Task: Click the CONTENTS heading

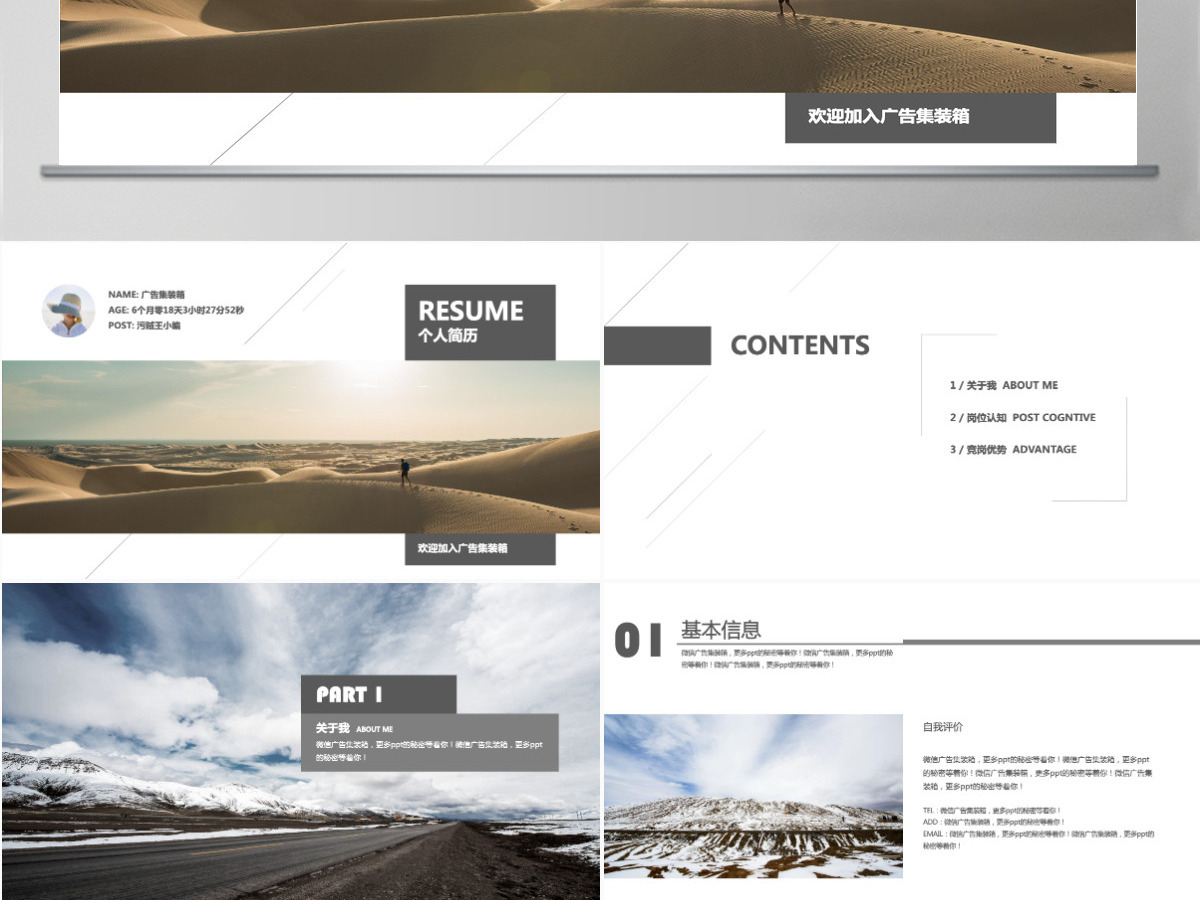Action: point(800,345)
